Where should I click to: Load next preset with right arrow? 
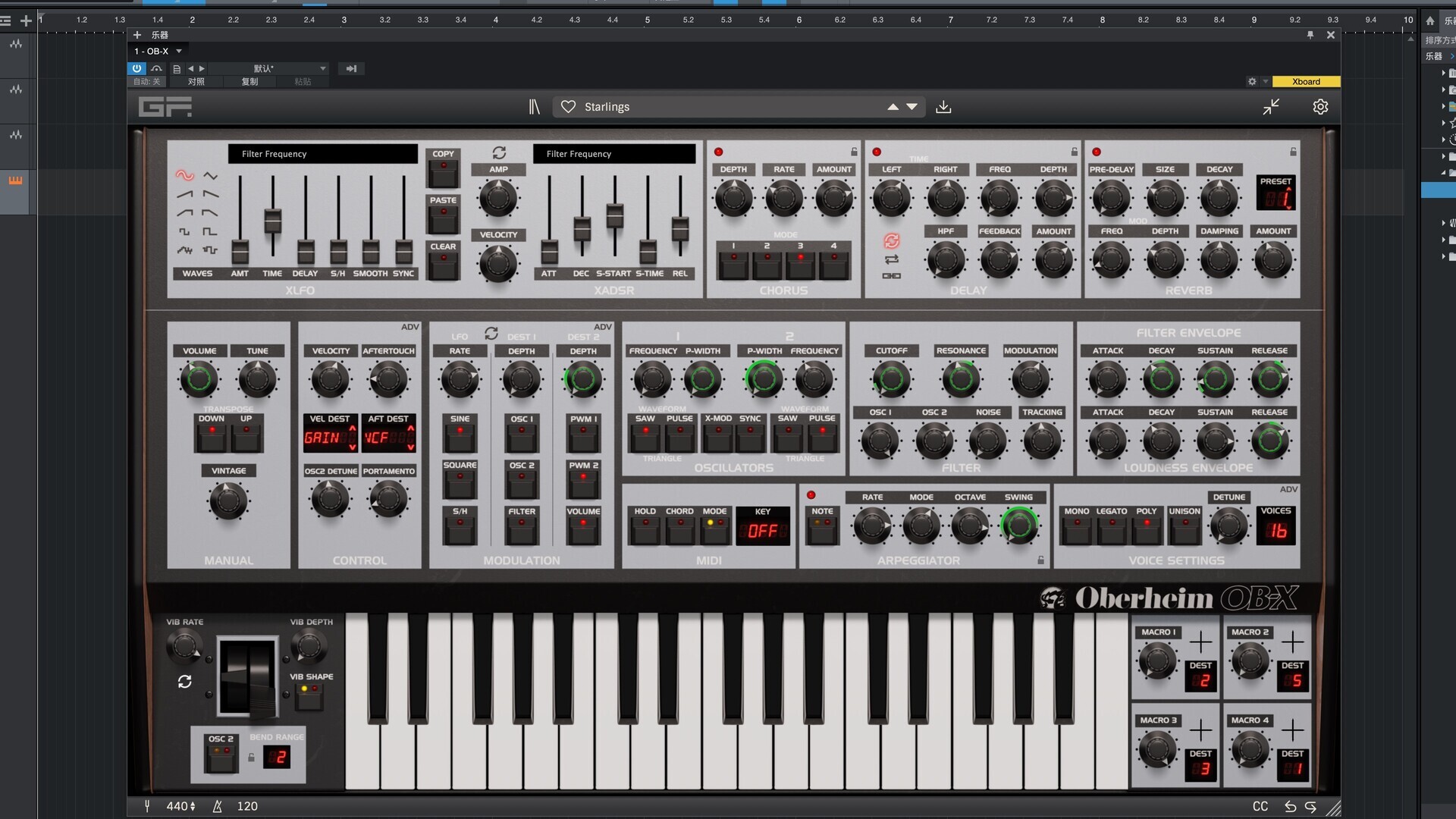(x=202, y=68)
